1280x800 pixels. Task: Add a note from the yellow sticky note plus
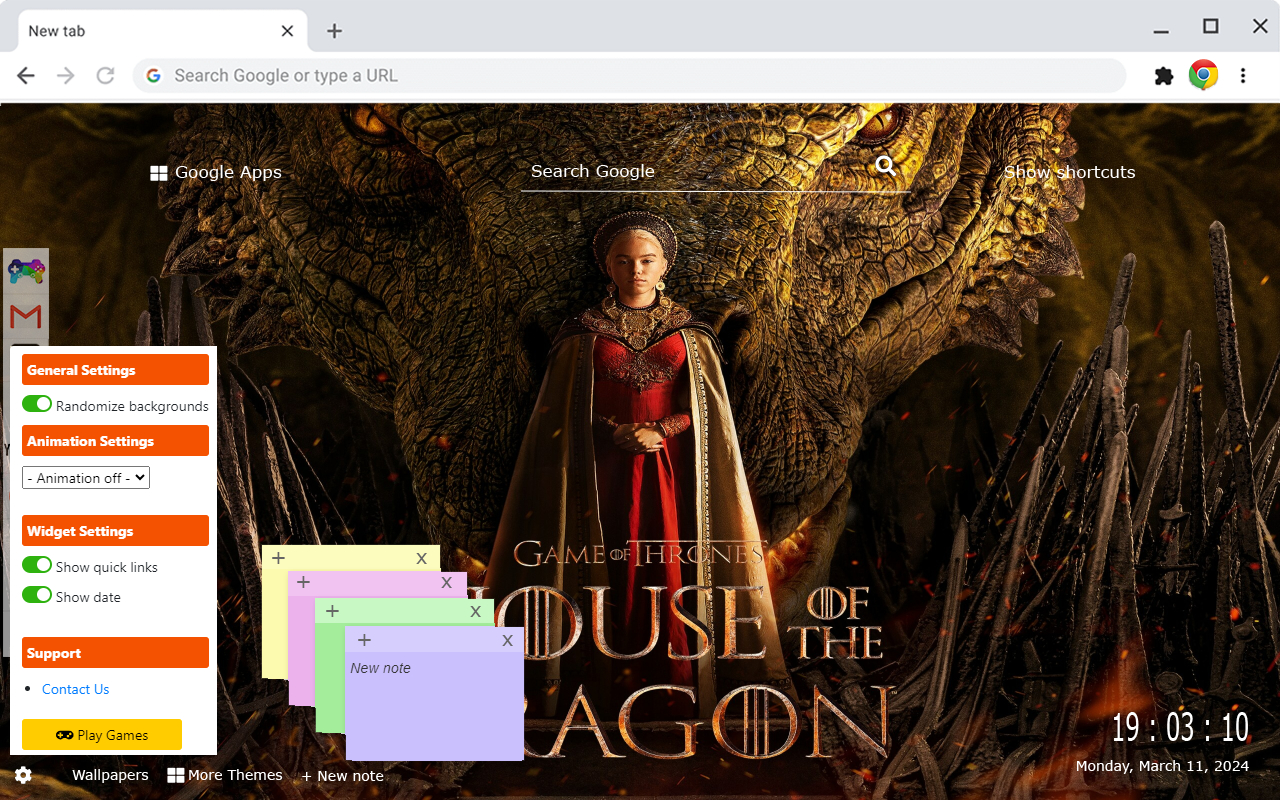278,558
